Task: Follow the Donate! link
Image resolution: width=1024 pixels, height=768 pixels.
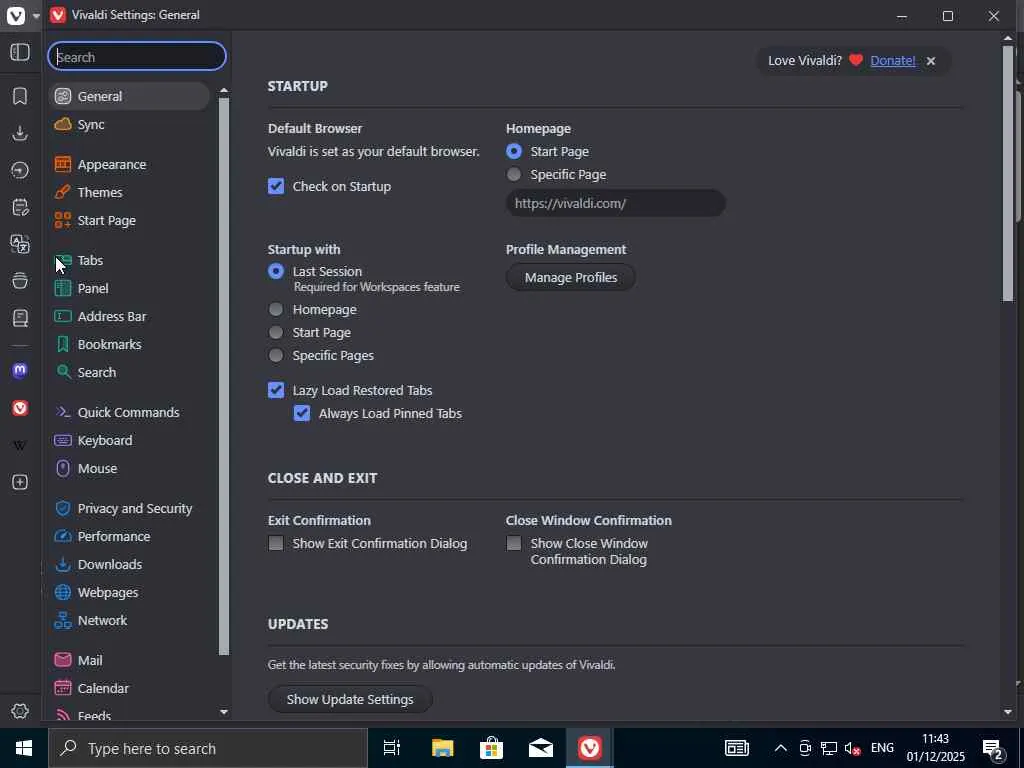Action: pos(893,61)
